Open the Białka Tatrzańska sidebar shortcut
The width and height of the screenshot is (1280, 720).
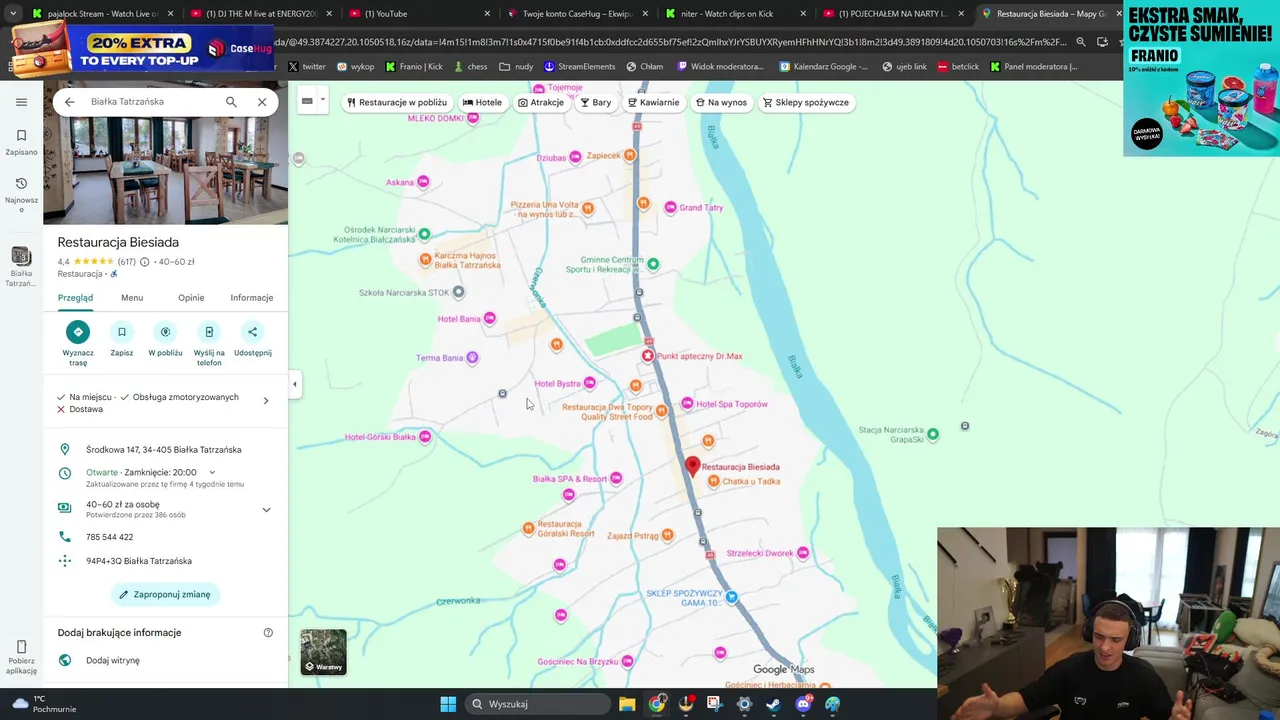click(x=21, y=267)
